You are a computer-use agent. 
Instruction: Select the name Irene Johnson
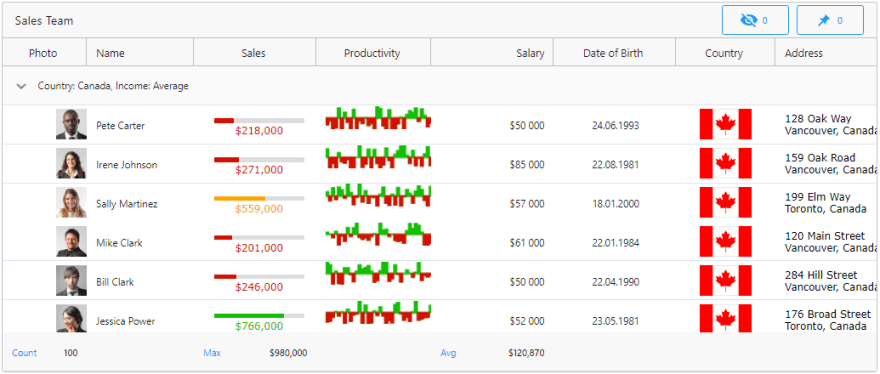pyautogui.click(x=126, y=165)
